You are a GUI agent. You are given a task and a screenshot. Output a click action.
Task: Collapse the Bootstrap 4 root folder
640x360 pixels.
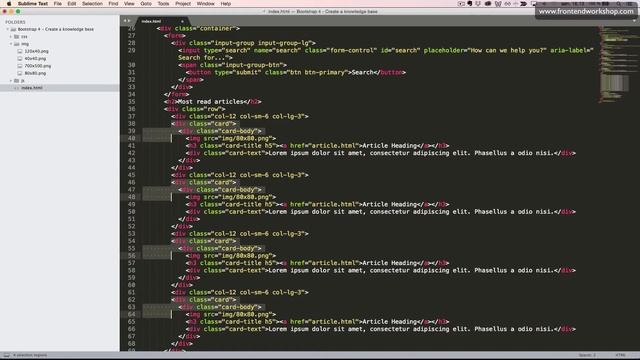[x=7, y=29]
